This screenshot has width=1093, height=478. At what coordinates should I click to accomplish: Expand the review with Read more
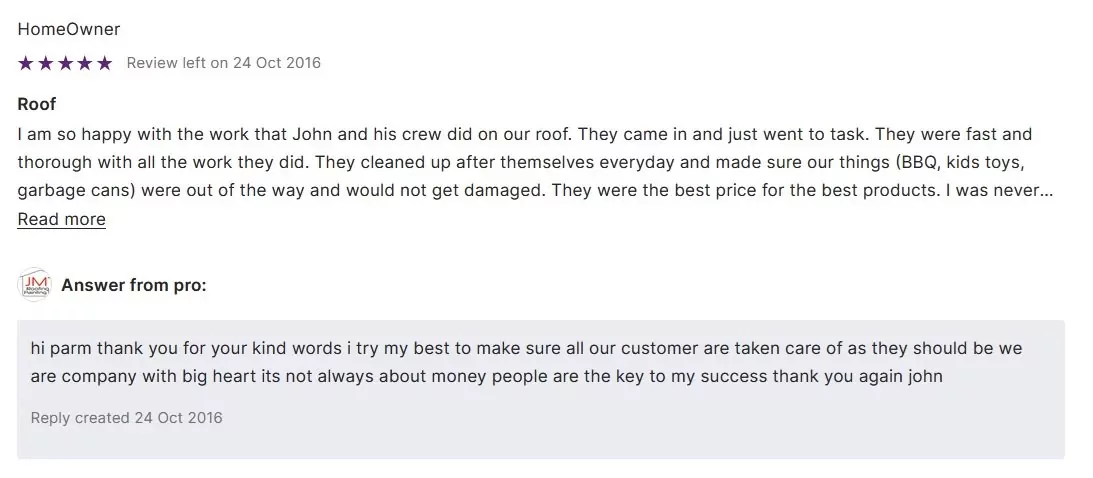[61, 219]
